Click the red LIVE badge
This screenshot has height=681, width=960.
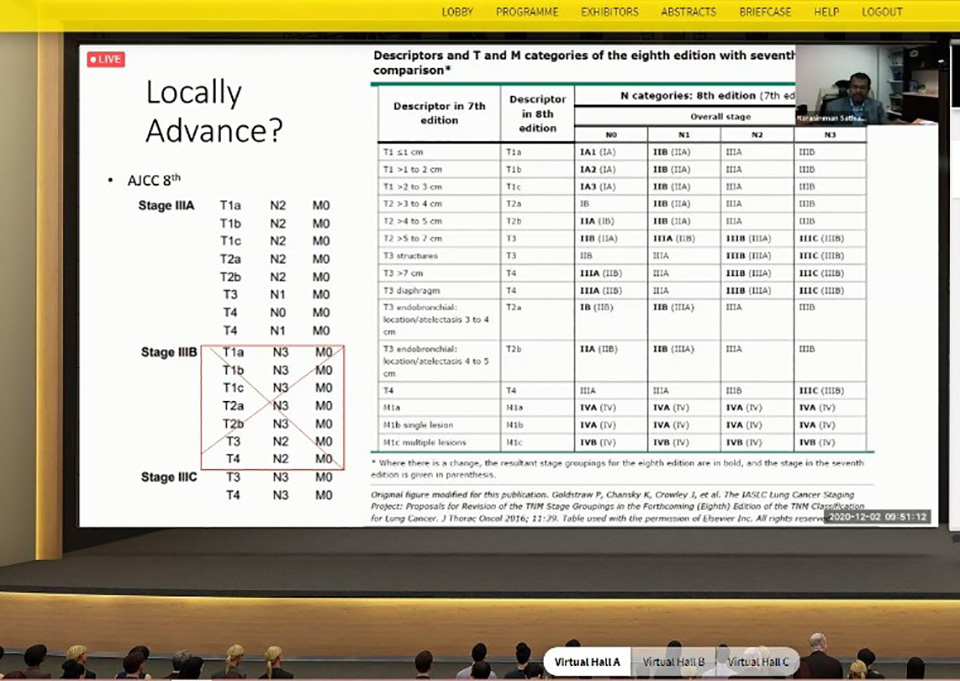(106, 59)
